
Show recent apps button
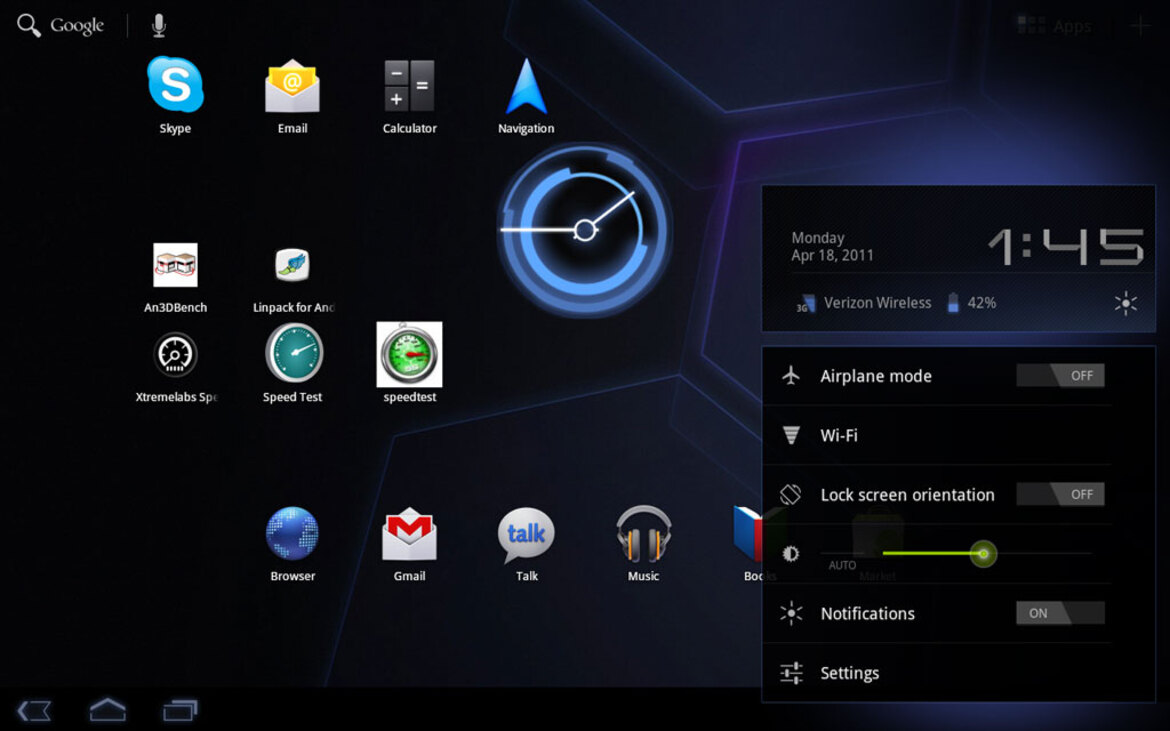pos(181,710)
